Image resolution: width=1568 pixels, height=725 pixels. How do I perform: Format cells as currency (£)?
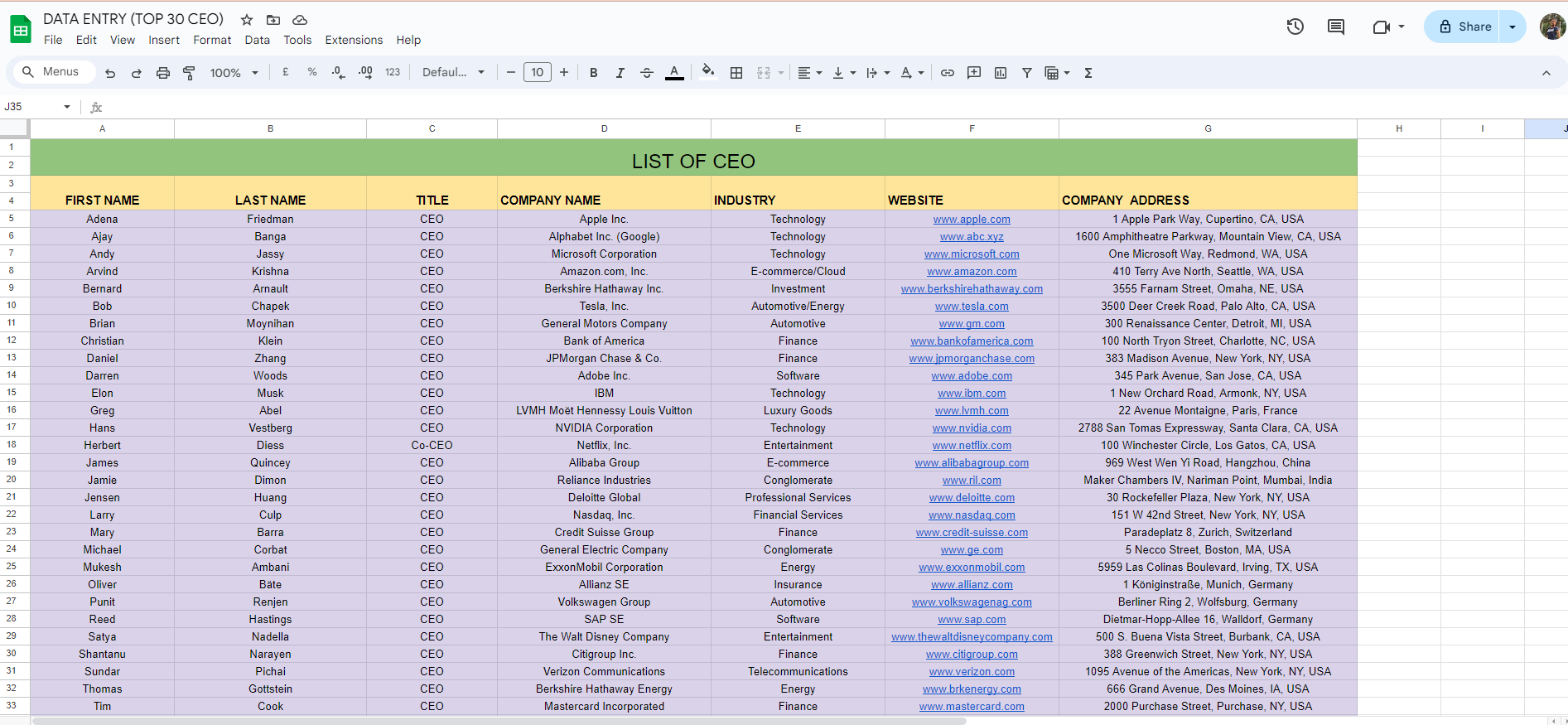(286, 72)
